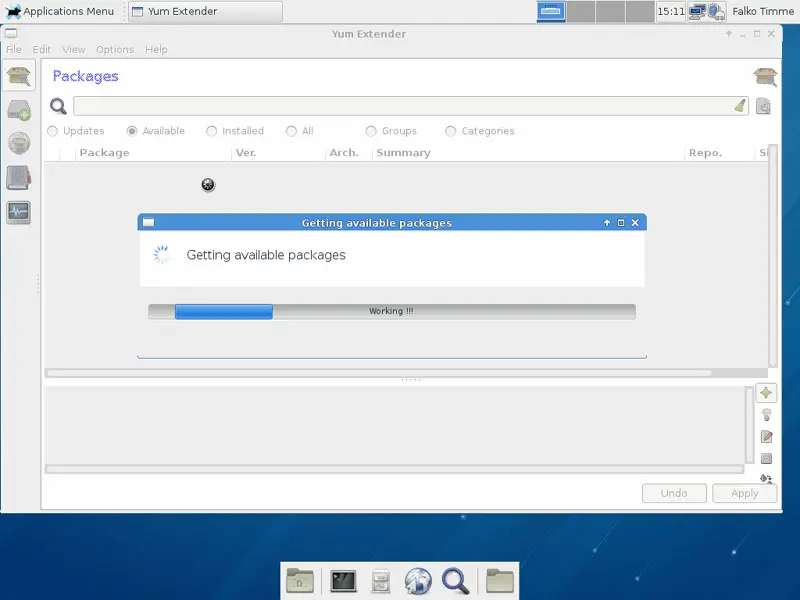This screenshot has height=600, width=800.
Task: Click the panel clock showing 15:11
Action: click(670, 11)
